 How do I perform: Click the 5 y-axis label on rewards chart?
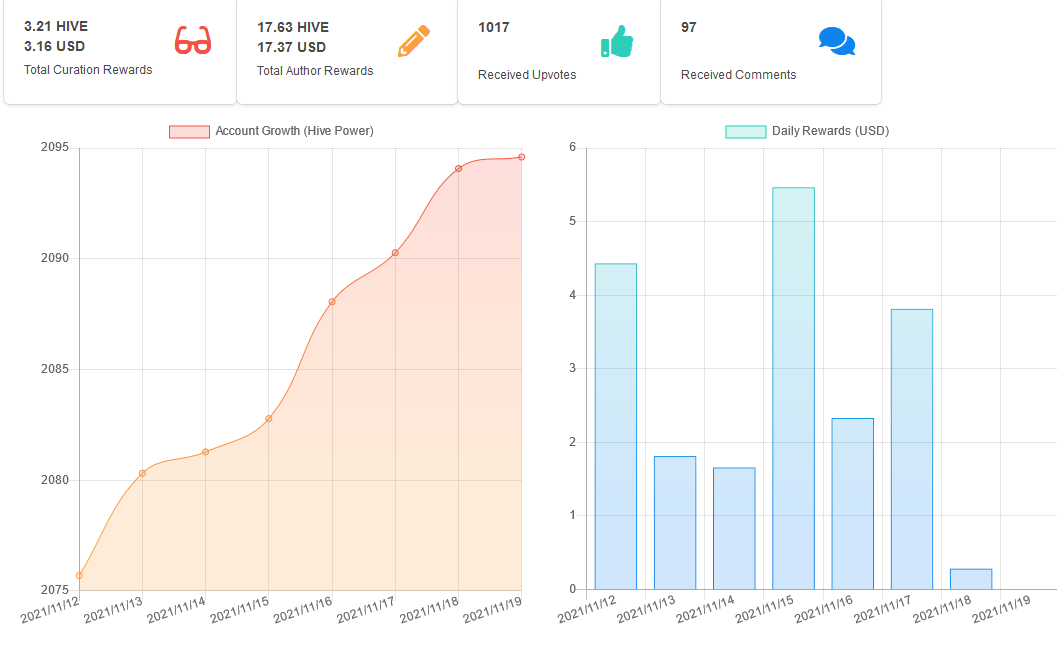coord(572,221)
